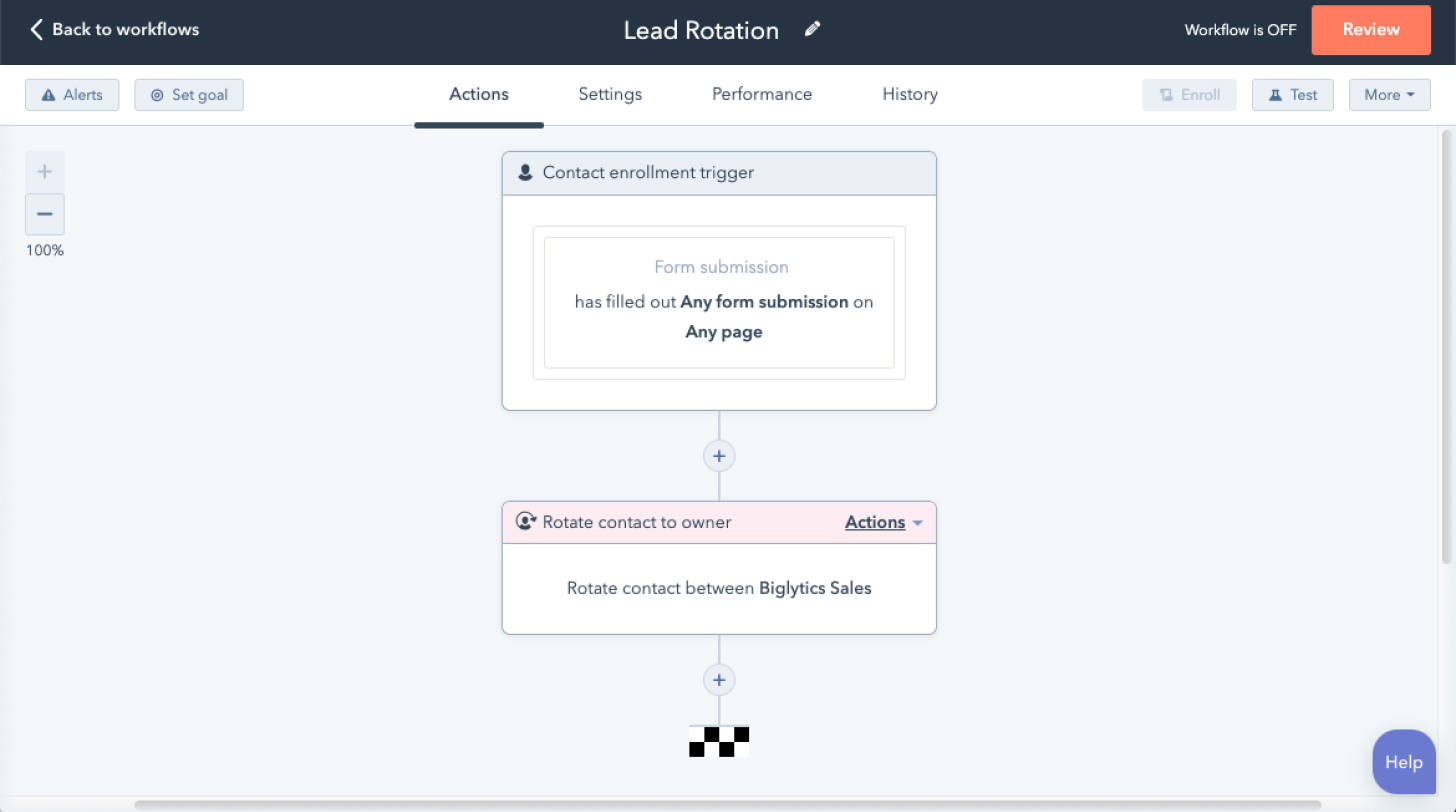
Task: Open the History tab
Action: (x=909, y=94)
